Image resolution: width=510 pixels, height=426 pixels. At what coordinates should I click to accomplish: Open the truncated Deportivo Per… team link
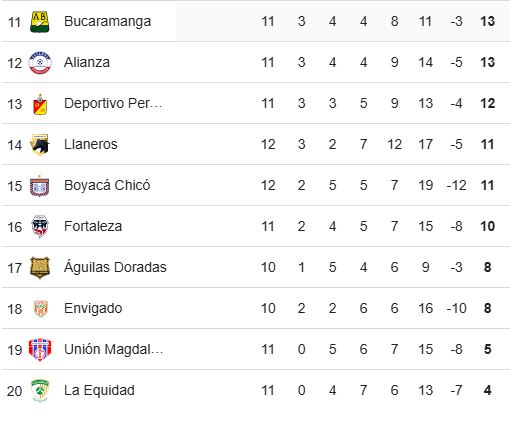tap(113, 103)
